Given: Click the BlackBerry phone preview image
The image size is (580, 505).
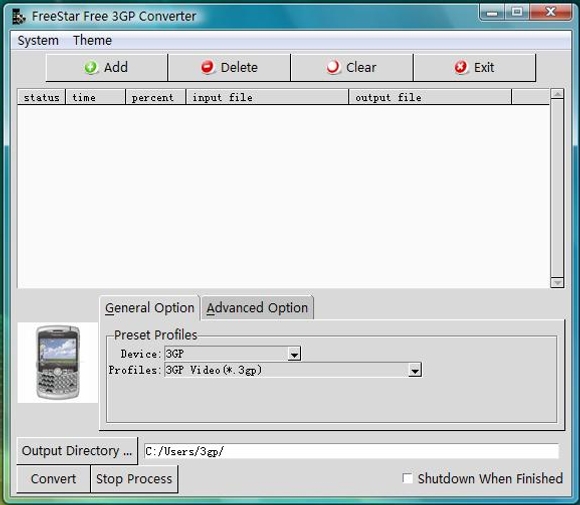Looking at the screenshot, I should tap(58, 362).
